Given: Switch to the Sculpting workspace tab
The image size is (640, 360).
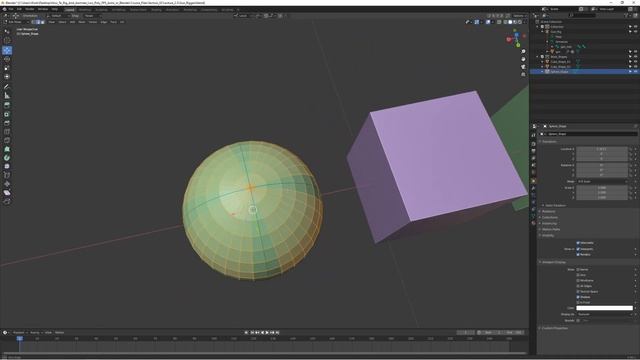Looking at the screenshot, I should pyautogui.click(x=101, y=9).
